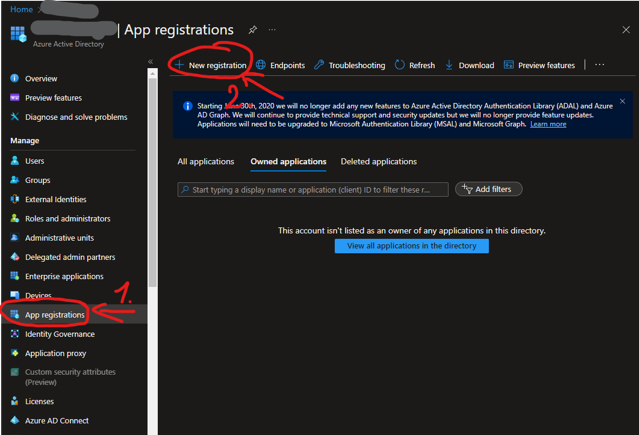Click the Custom security attributes icon
This screenshot has width=639, height=435.
tap(15, 372)
